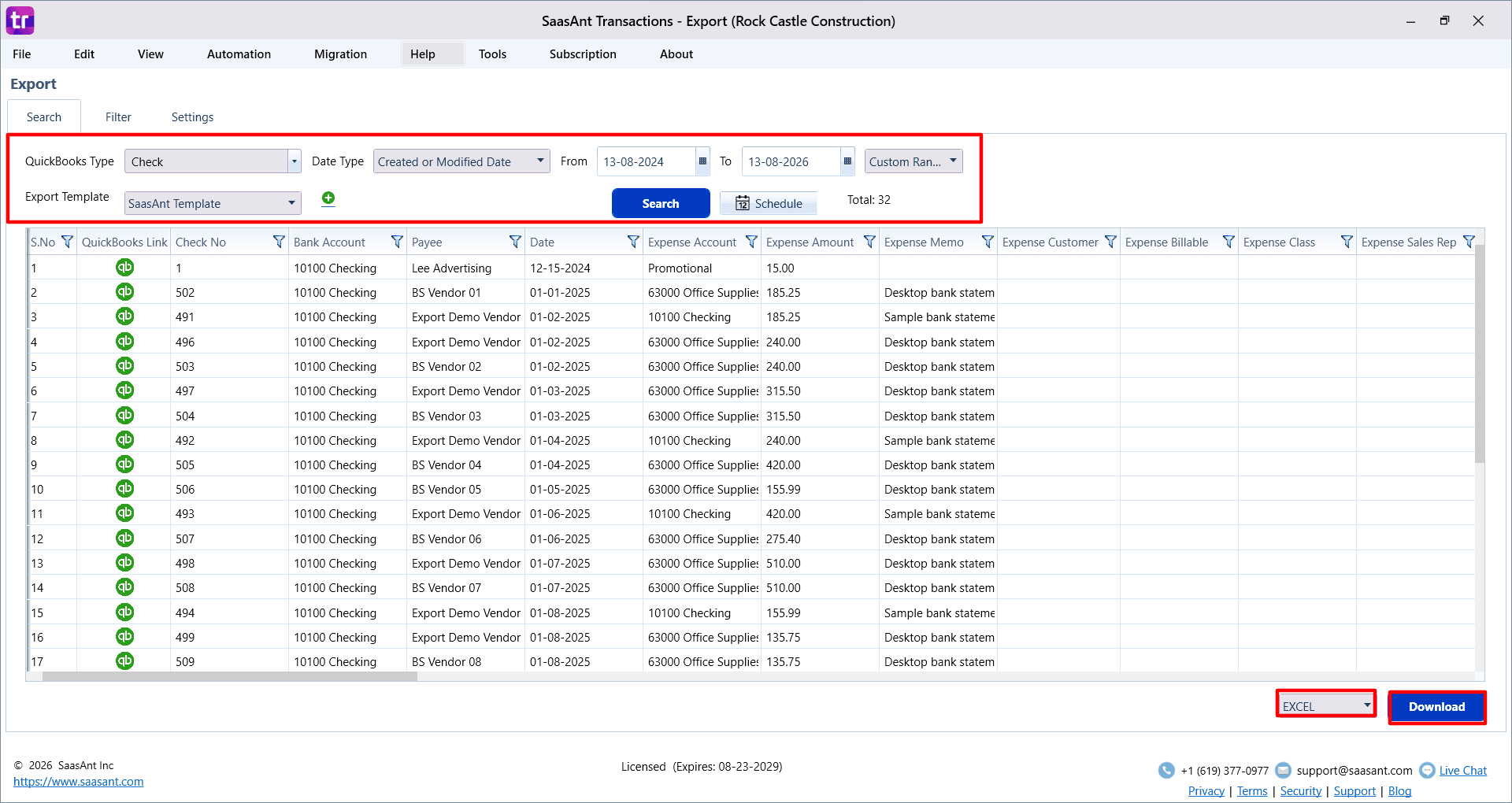Click the Download button
The height and width of the screenshot is (803, 1512).
(1436, 707)
